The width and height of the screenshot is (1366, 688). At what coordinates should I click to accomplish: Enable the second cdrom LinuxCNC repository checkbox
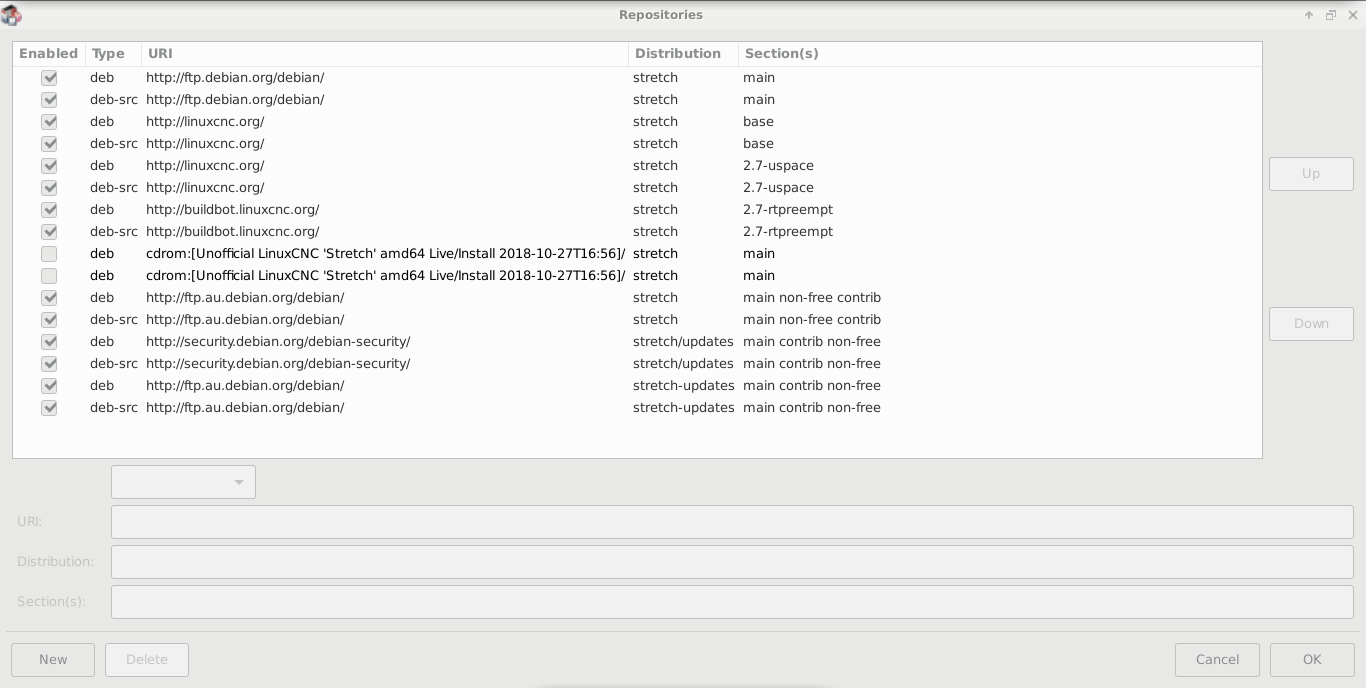coord(49,275)
